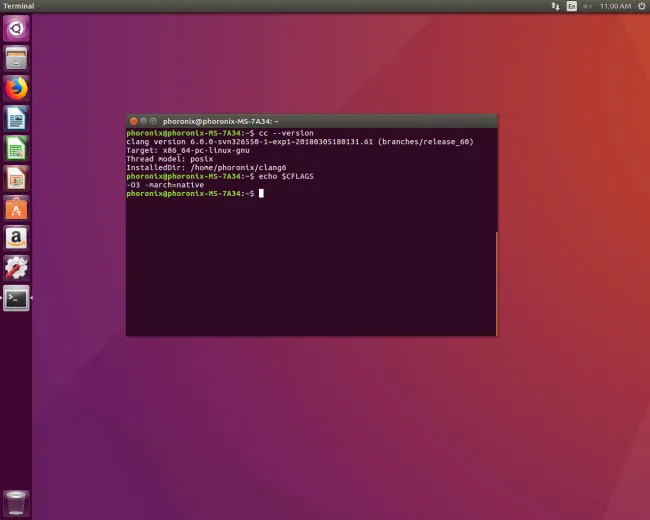Open LibreOffice Calc spreadsheet app

[16, 148]
